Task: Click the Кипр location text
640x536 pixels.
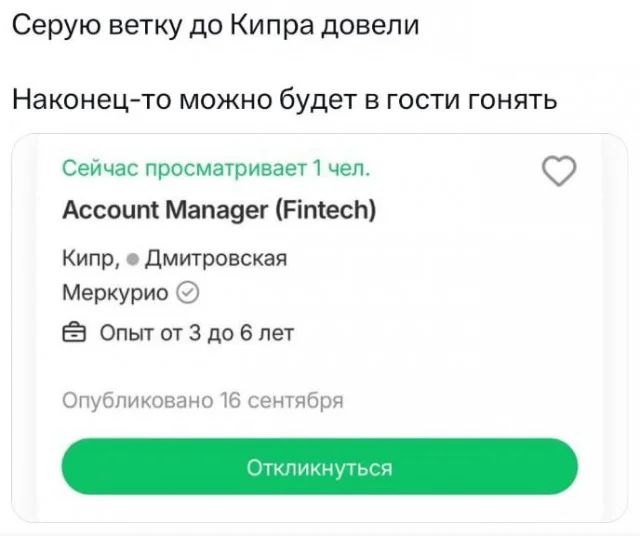Action: [x=91, y=259]
